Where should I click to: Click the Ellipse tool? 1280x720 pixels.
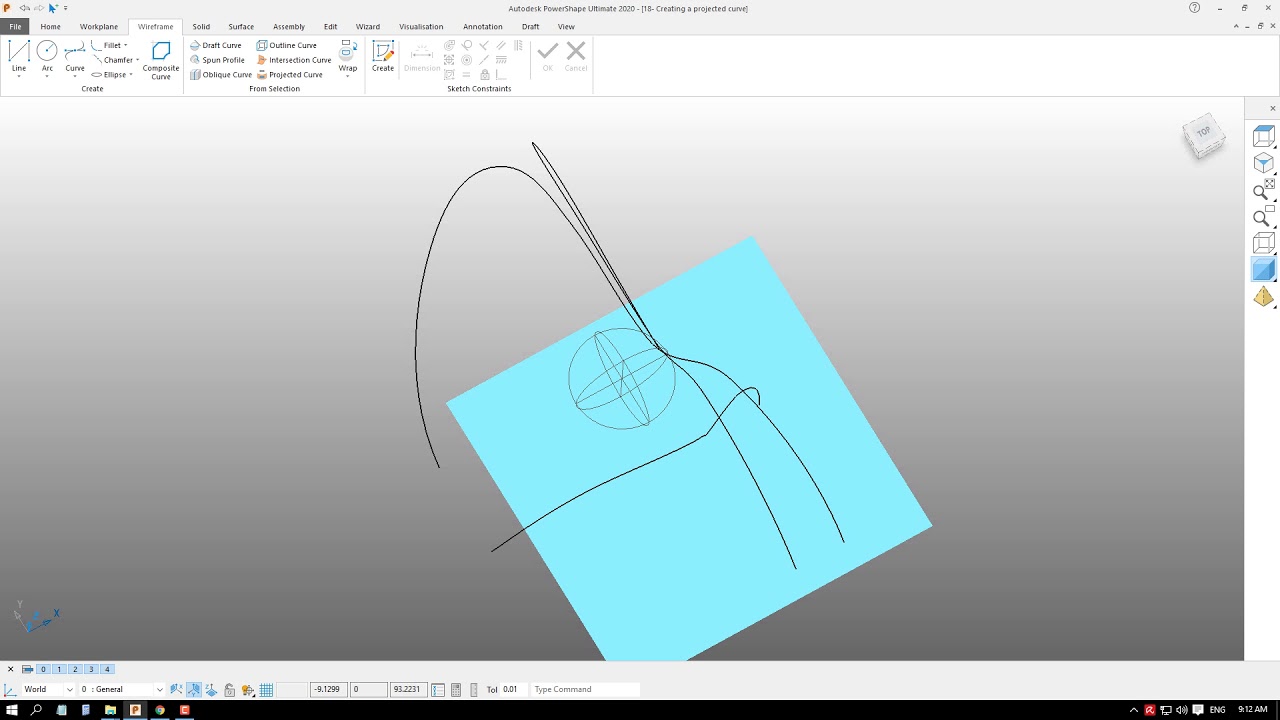(109, 75)
